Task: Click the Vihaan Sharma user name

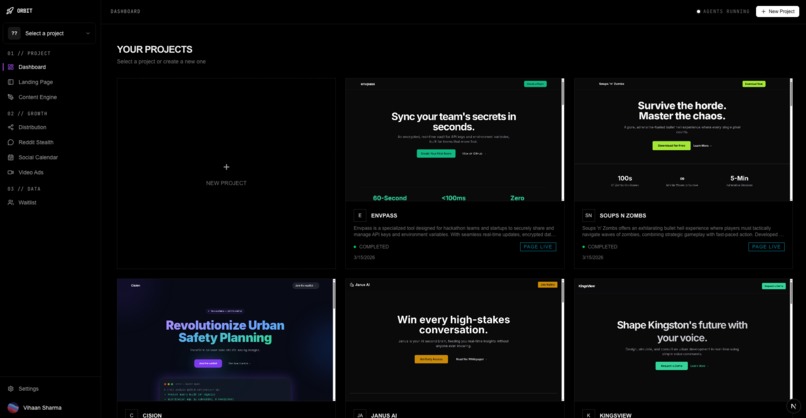Action: (x=42, y=408)
